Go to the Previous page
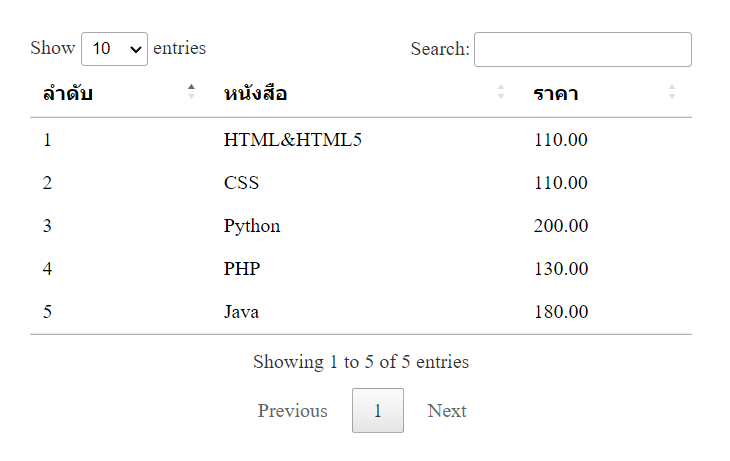Screen dimensions: 730x461 pyautogui.click(x=292, y=411)
